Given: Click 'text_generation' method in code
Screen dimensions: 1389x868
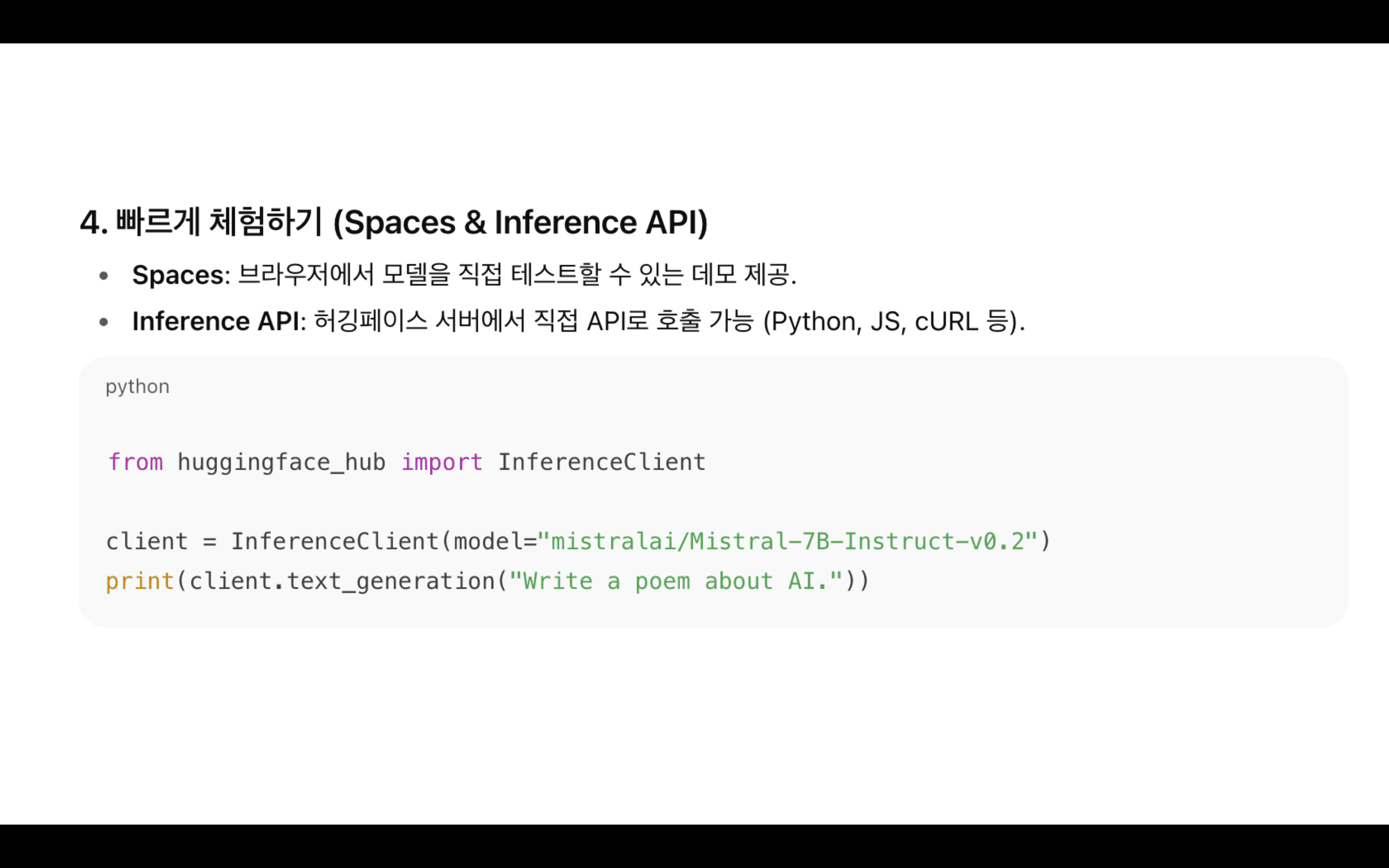Looking at the screenshot, I should [x=390, y=581].
